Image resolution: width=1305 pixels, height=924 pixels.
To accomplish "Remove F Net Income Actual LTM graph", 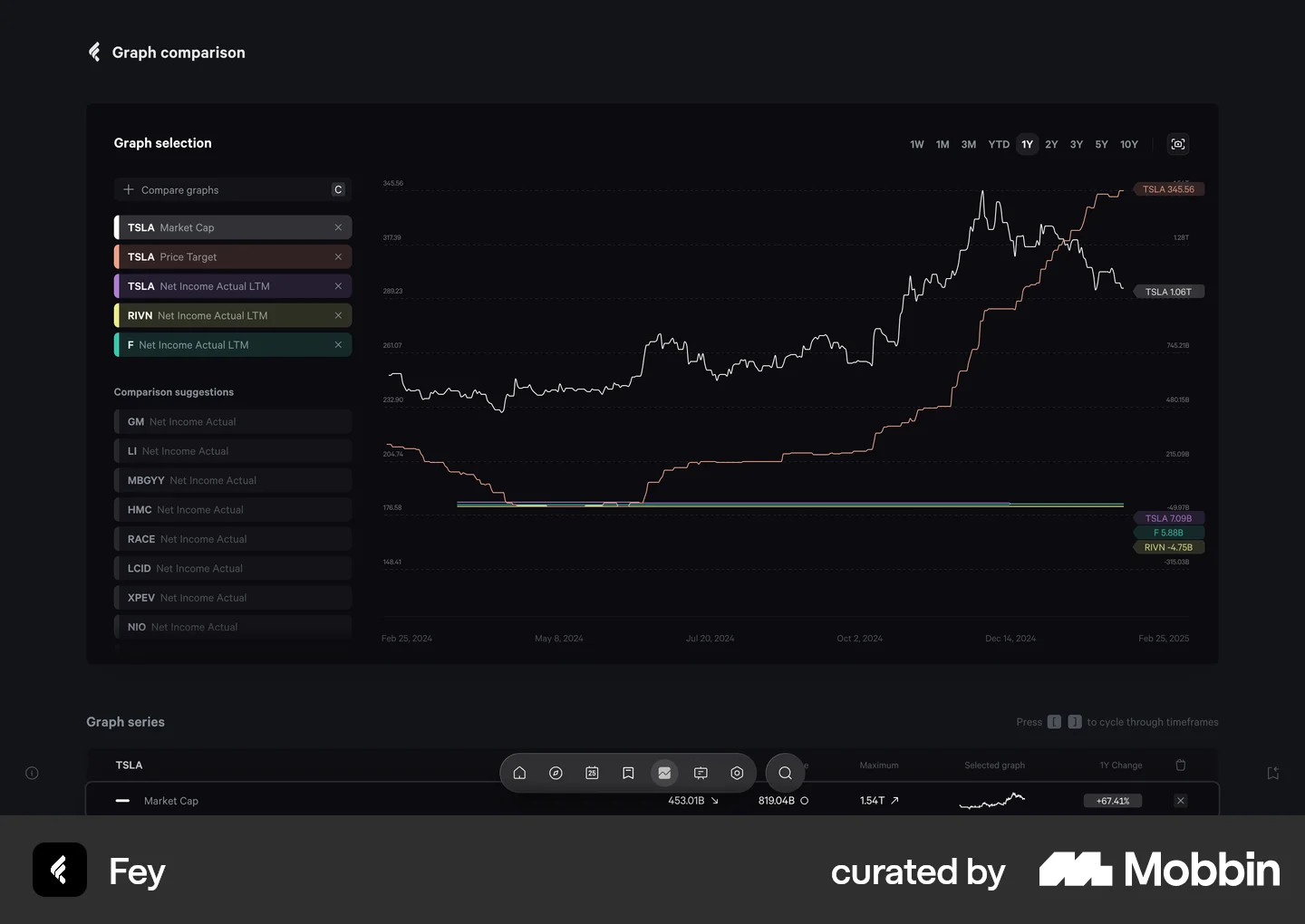I will click(338, 345).
